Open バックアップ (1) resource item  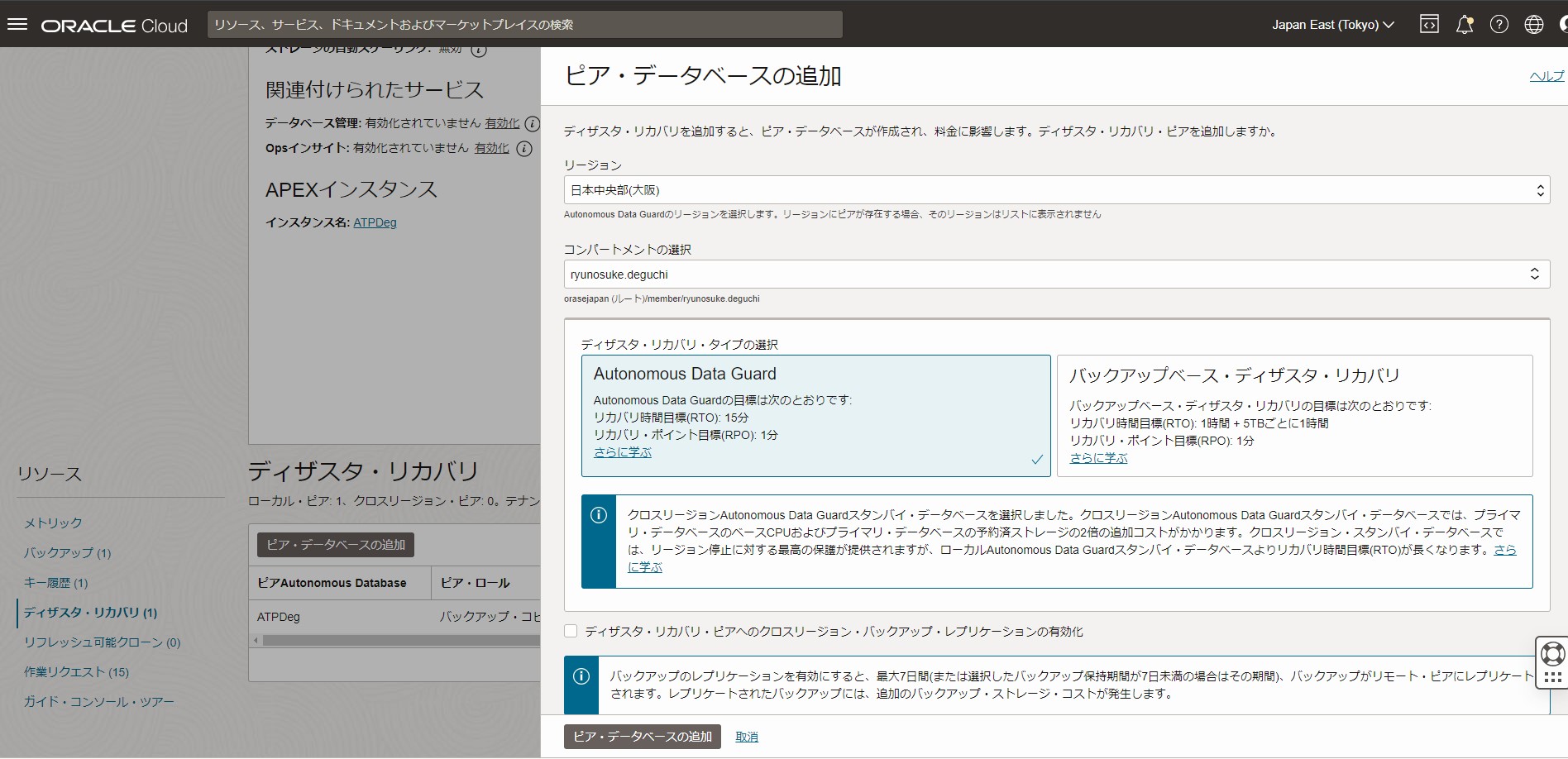pyautogui.click(x=67, y=553)
